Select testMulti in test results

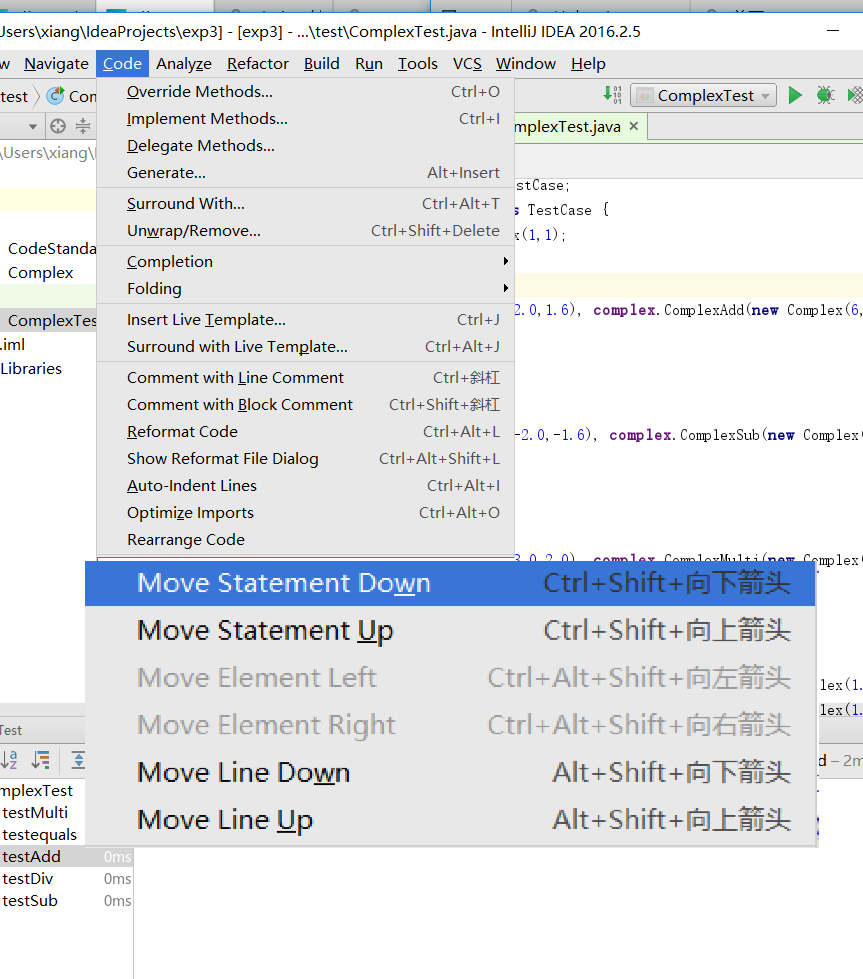(x=35, y=812)
